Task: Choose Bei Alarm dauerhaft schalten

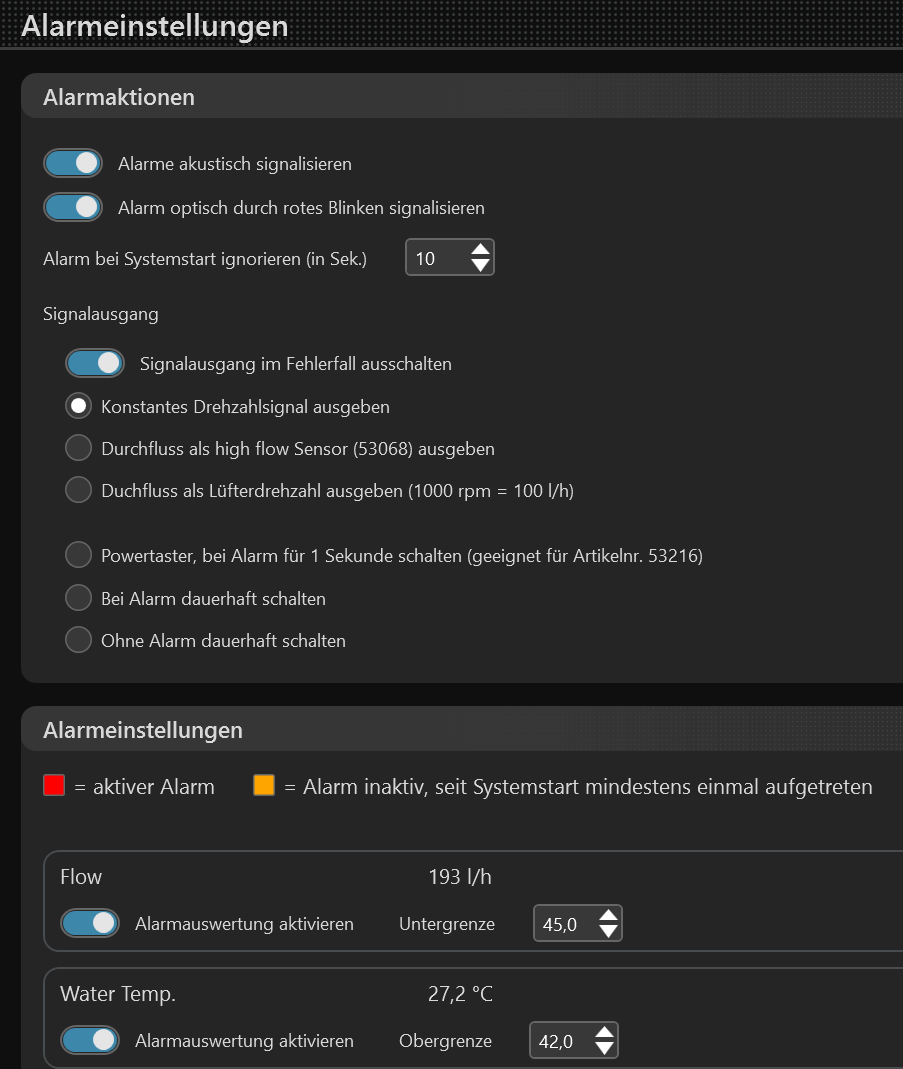Action: [x=78, y=598]
